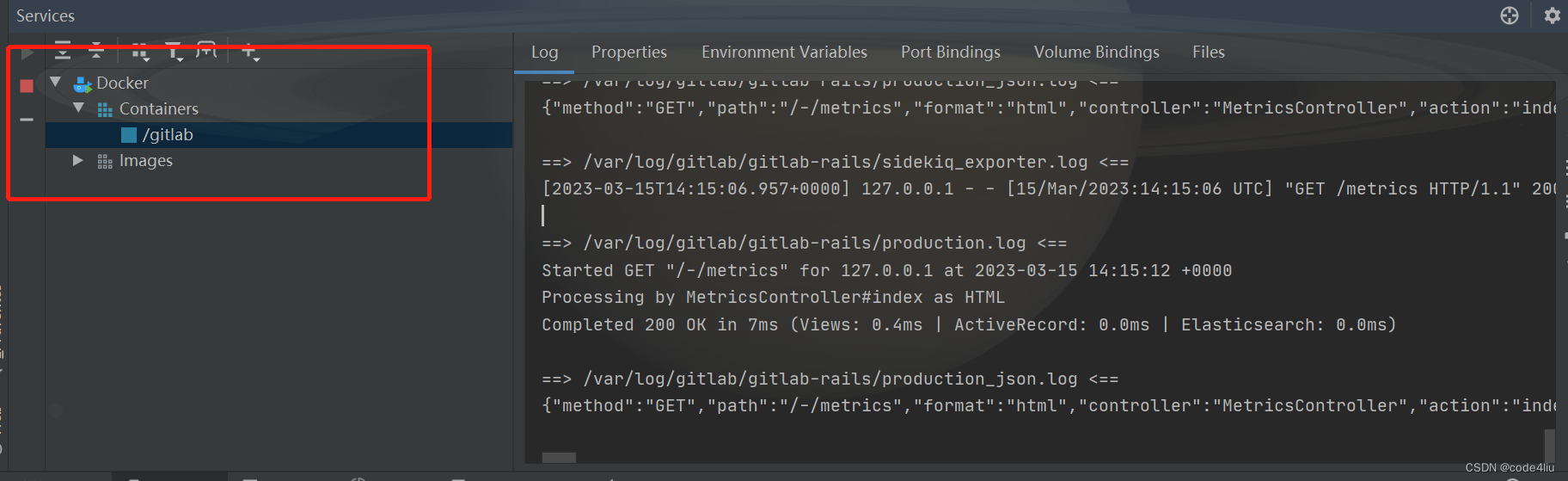Open the Add Service plus dropdown
Screen dimensions: 1568x481
250,52
